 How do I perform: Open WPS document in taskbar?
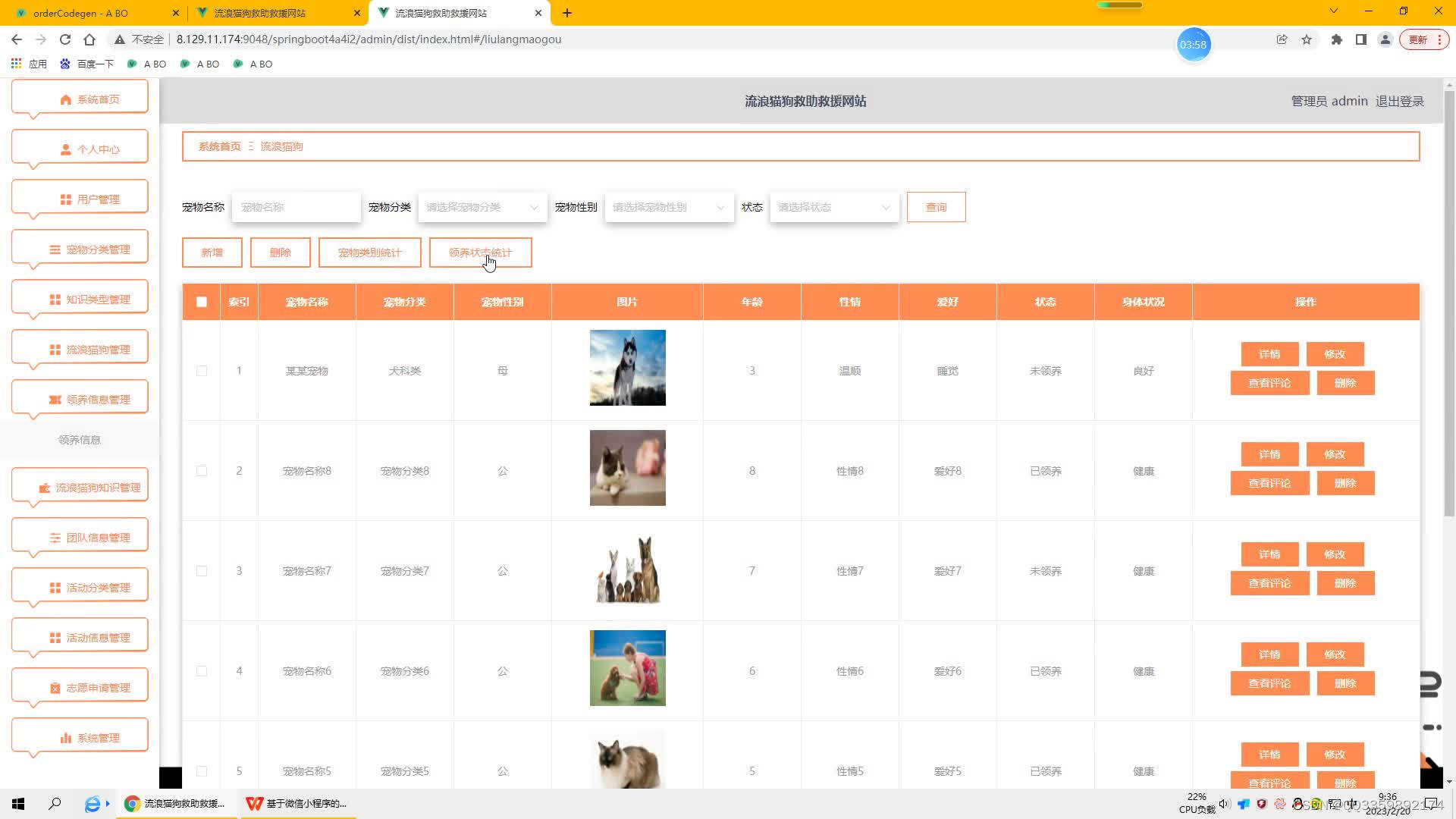click(297, 803)
